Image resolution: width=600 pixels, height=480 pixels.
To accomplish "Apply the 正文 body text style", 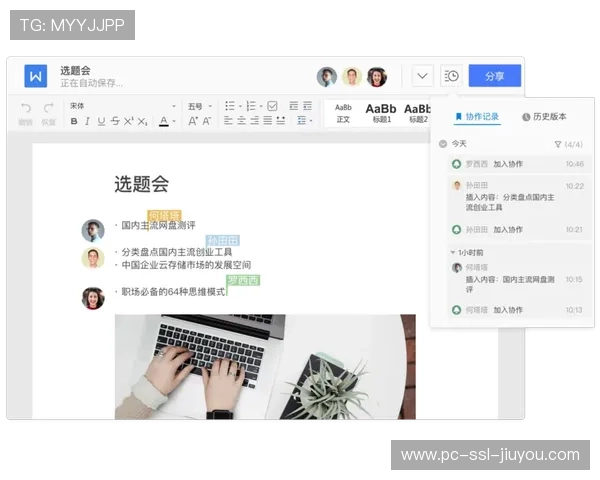I will (343, 113).
